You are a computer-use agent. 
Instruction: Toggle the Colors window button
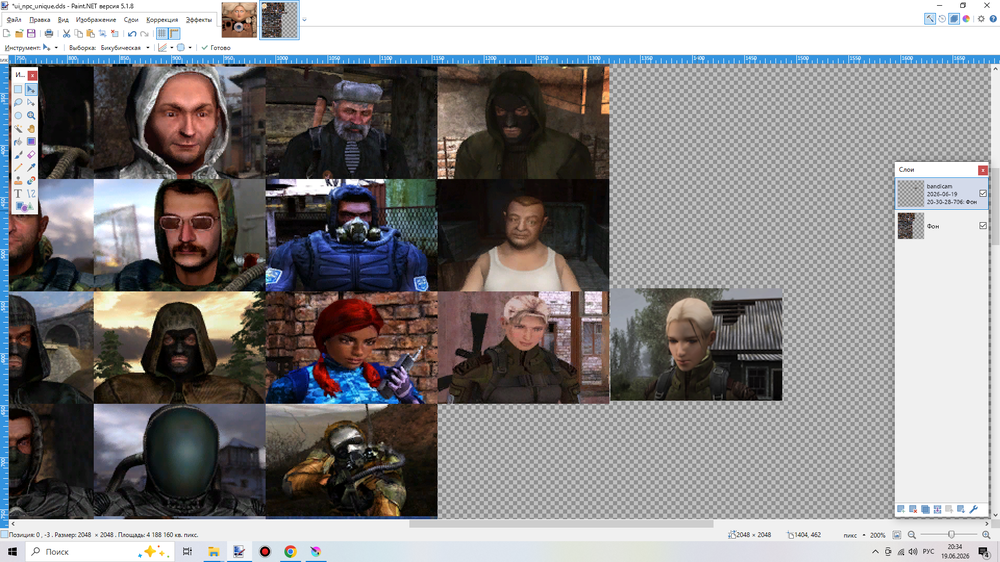(x=966, y=18)
